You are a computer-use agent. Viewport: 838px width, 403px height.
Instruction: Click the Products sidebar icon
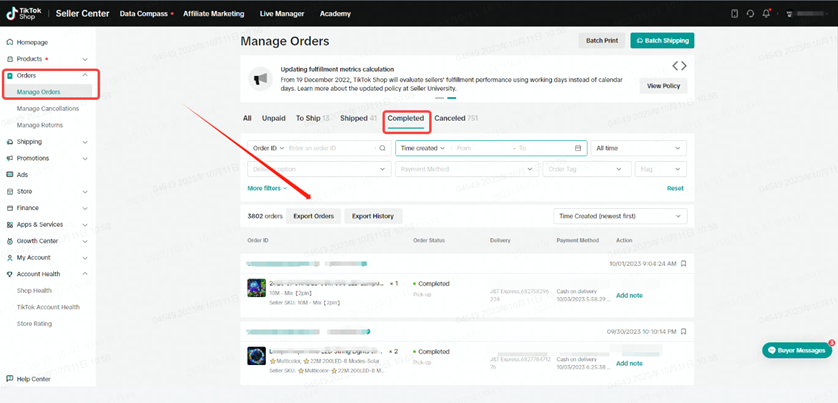click(x=10, y=59)
